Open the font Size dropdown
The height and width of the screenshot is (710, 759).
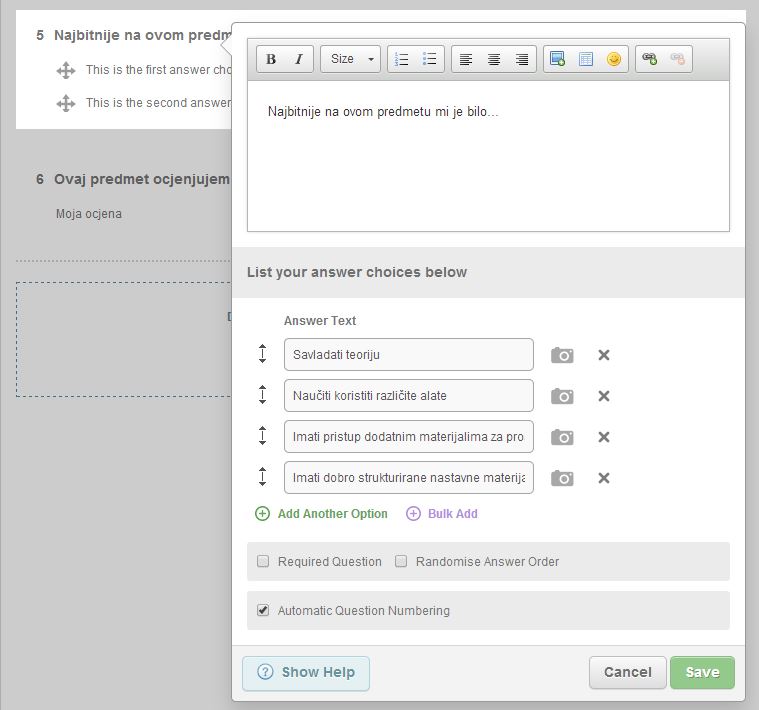click(x=350, y=59)
